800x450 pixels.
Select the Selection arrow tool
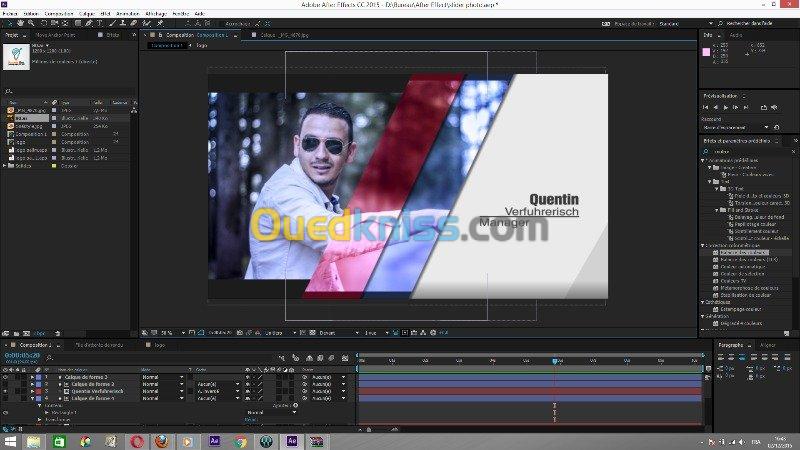[9, 23]
